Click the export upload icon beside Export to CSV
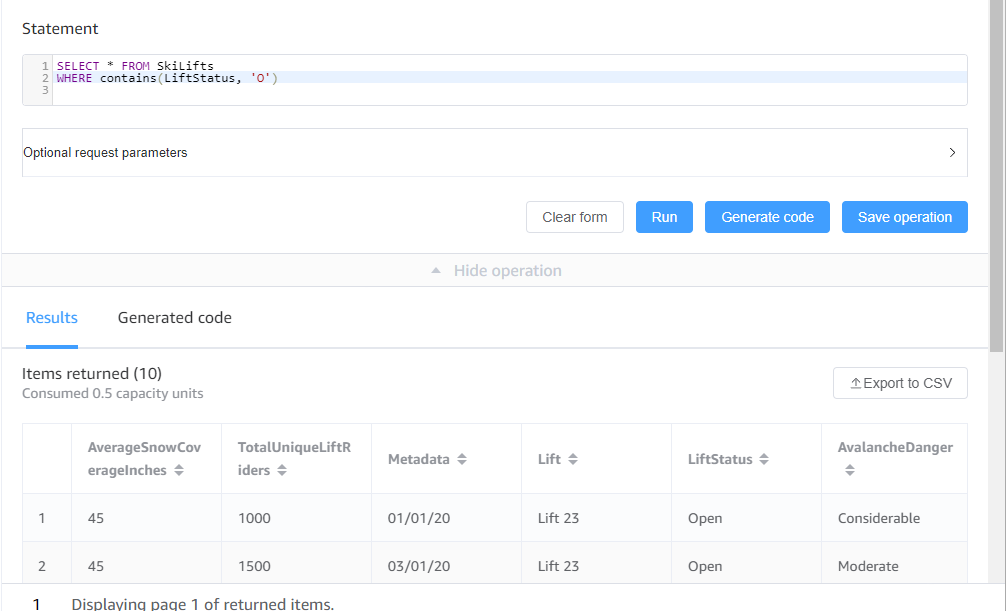 (x=855, y=382)
